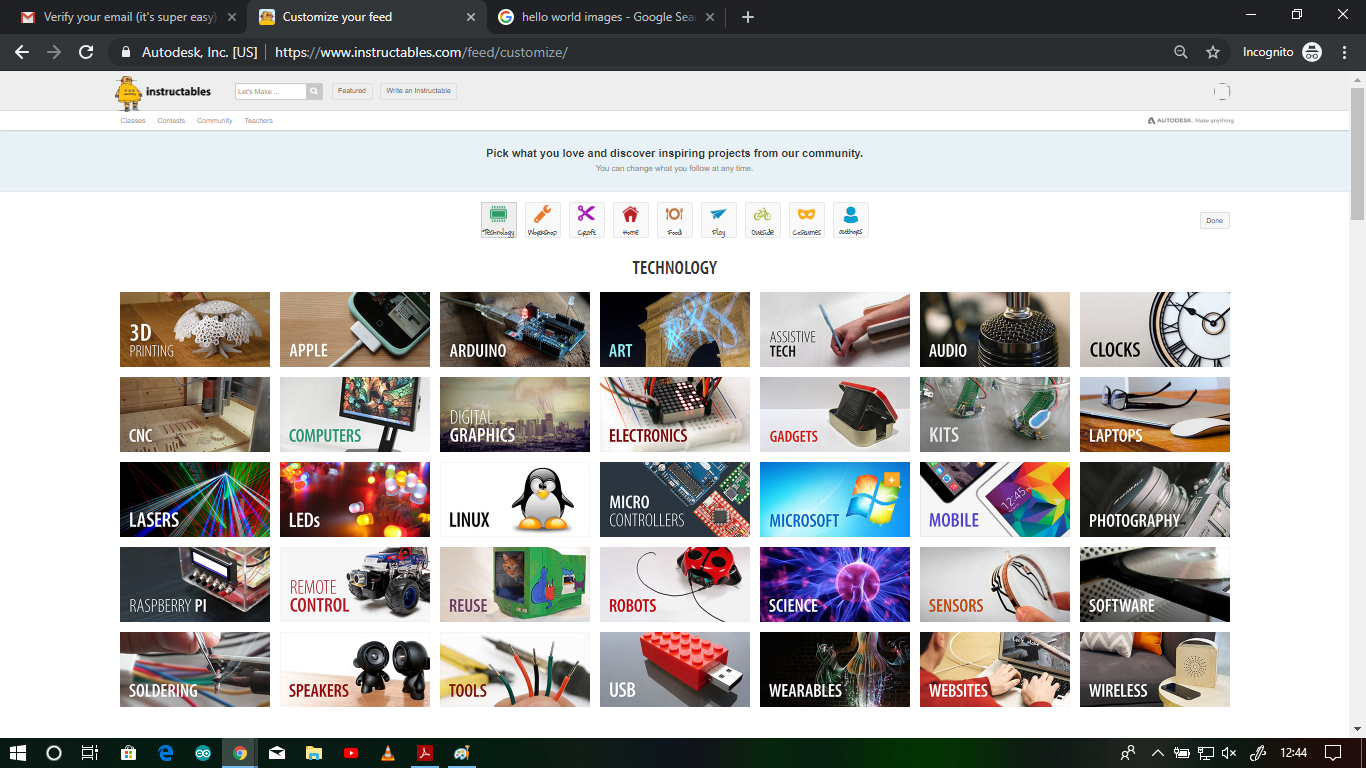Select the Workshop wrench category icon

[x=543, y=220]
